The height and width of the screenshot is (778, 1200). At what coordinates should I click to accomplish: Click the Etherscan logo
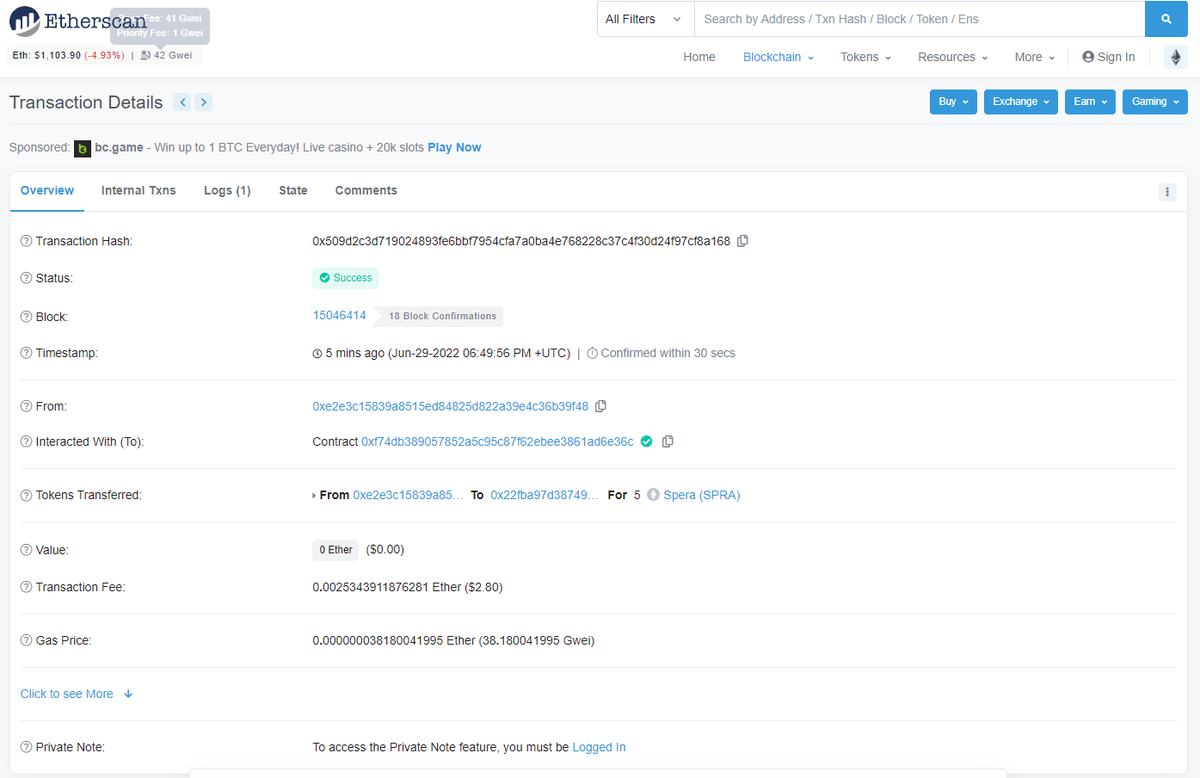(78, 20)
